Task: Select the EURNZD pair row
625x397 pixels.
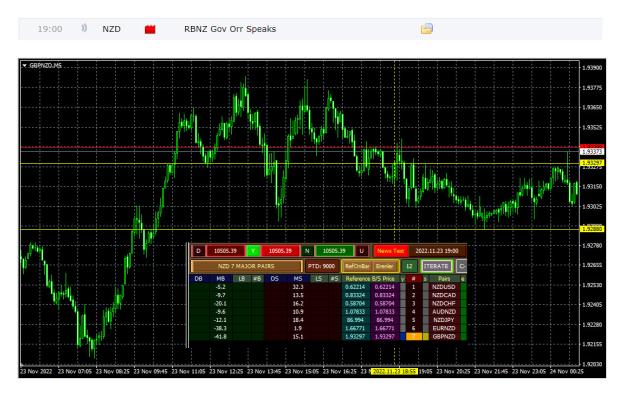Action: click(444, 328)
